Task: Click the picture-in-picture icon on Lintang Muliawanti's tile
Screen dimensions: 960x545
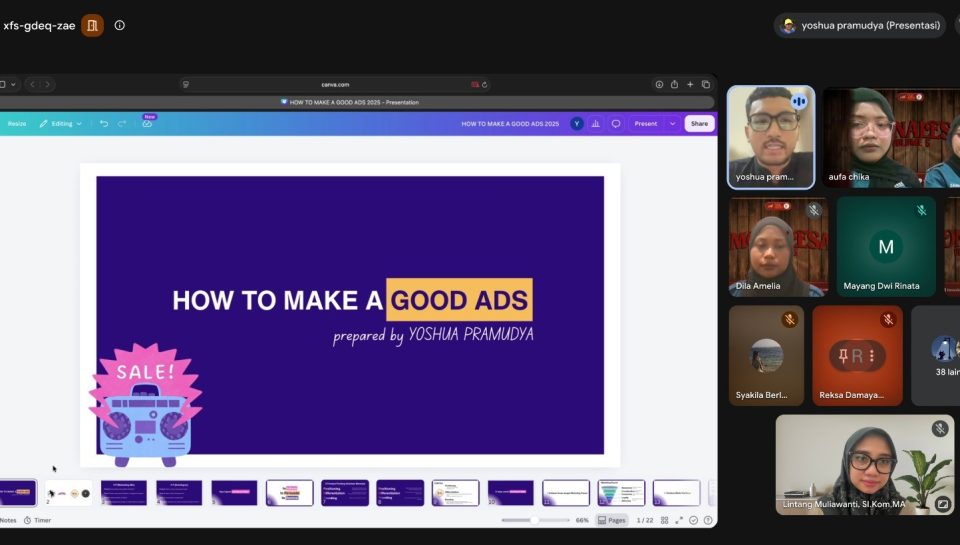Action: pos(942,504)
